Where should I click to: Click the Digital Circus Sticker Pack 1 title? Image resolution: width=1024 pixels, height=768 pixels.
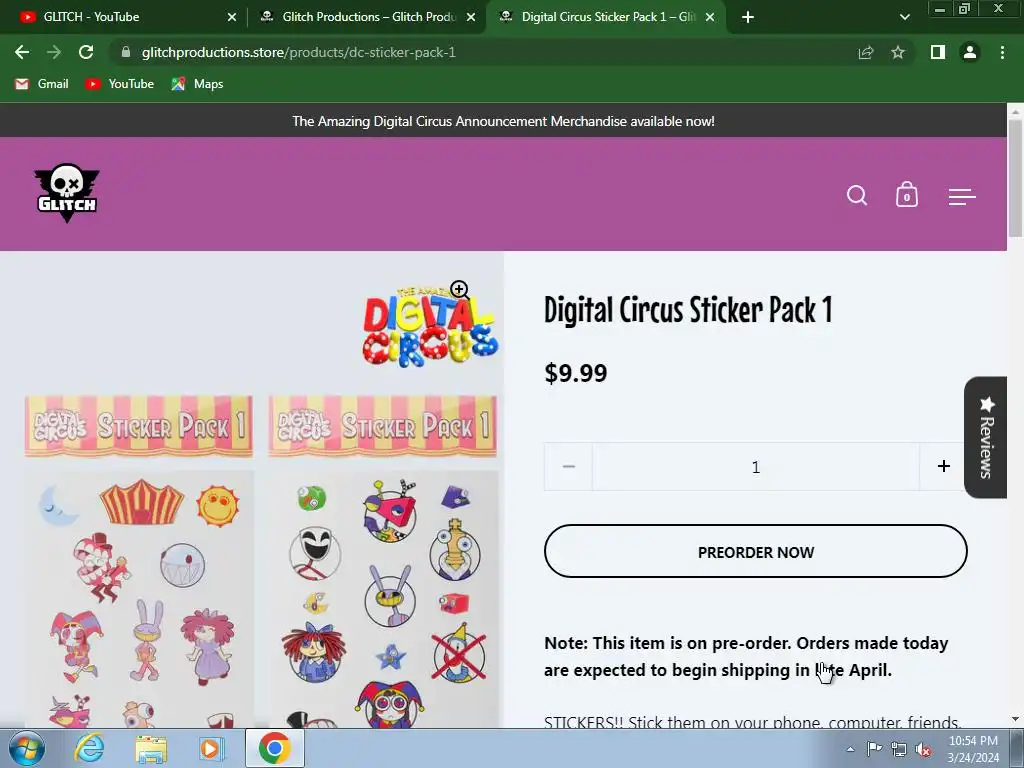tap(688, 310)
